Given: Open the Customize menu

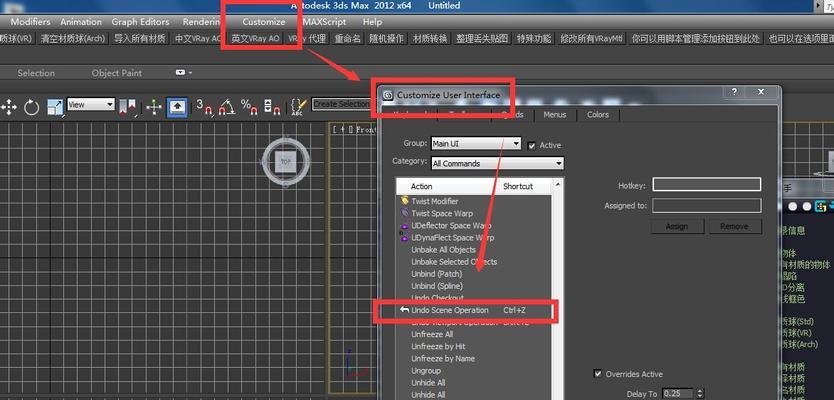Looking at the screenshot, I should 264,22.
